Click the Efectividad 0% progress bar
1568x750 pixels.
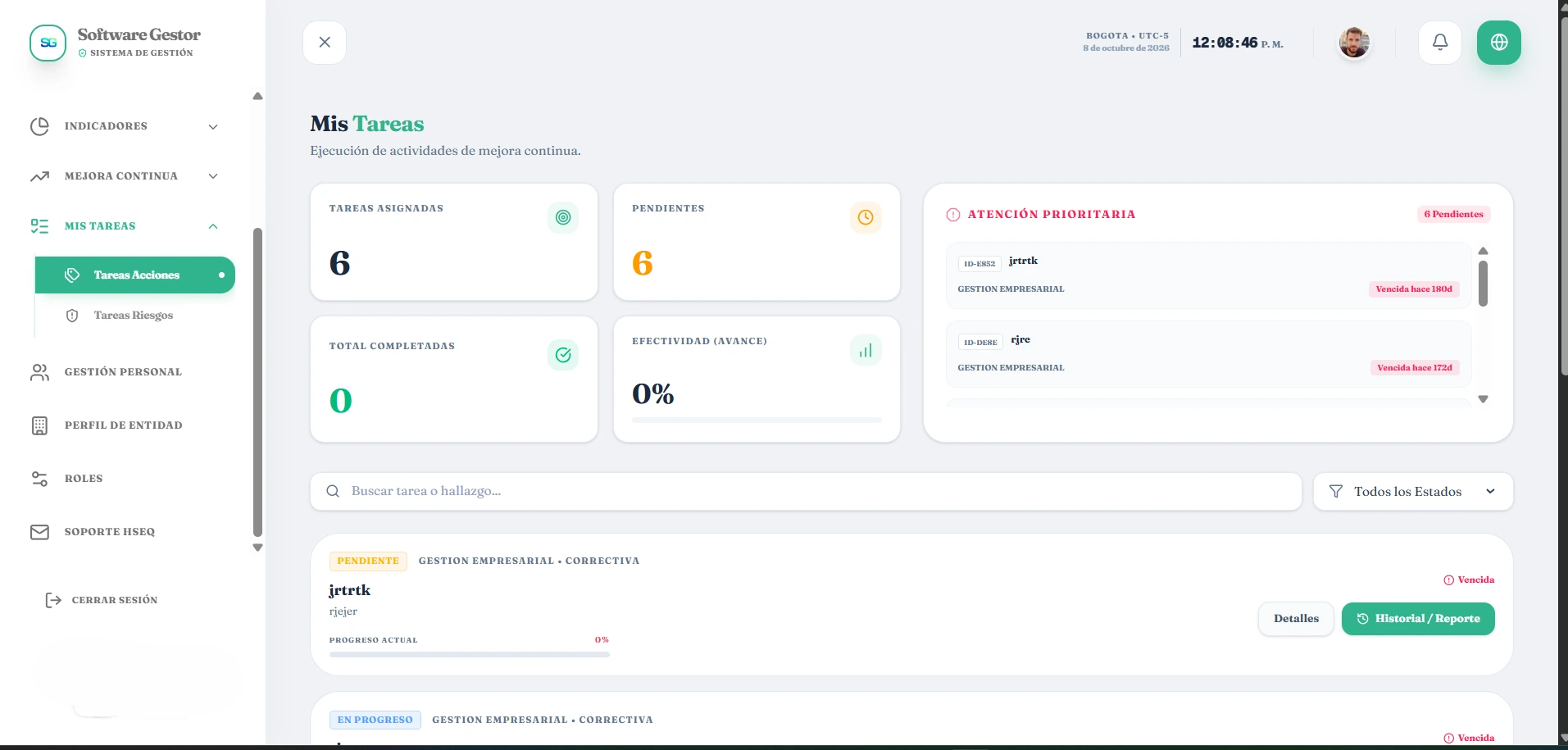click(x=757, y=420)
